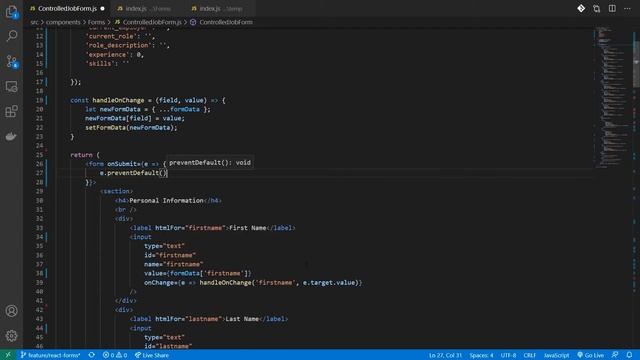Click the src breadcrumb

click(34, 22)
